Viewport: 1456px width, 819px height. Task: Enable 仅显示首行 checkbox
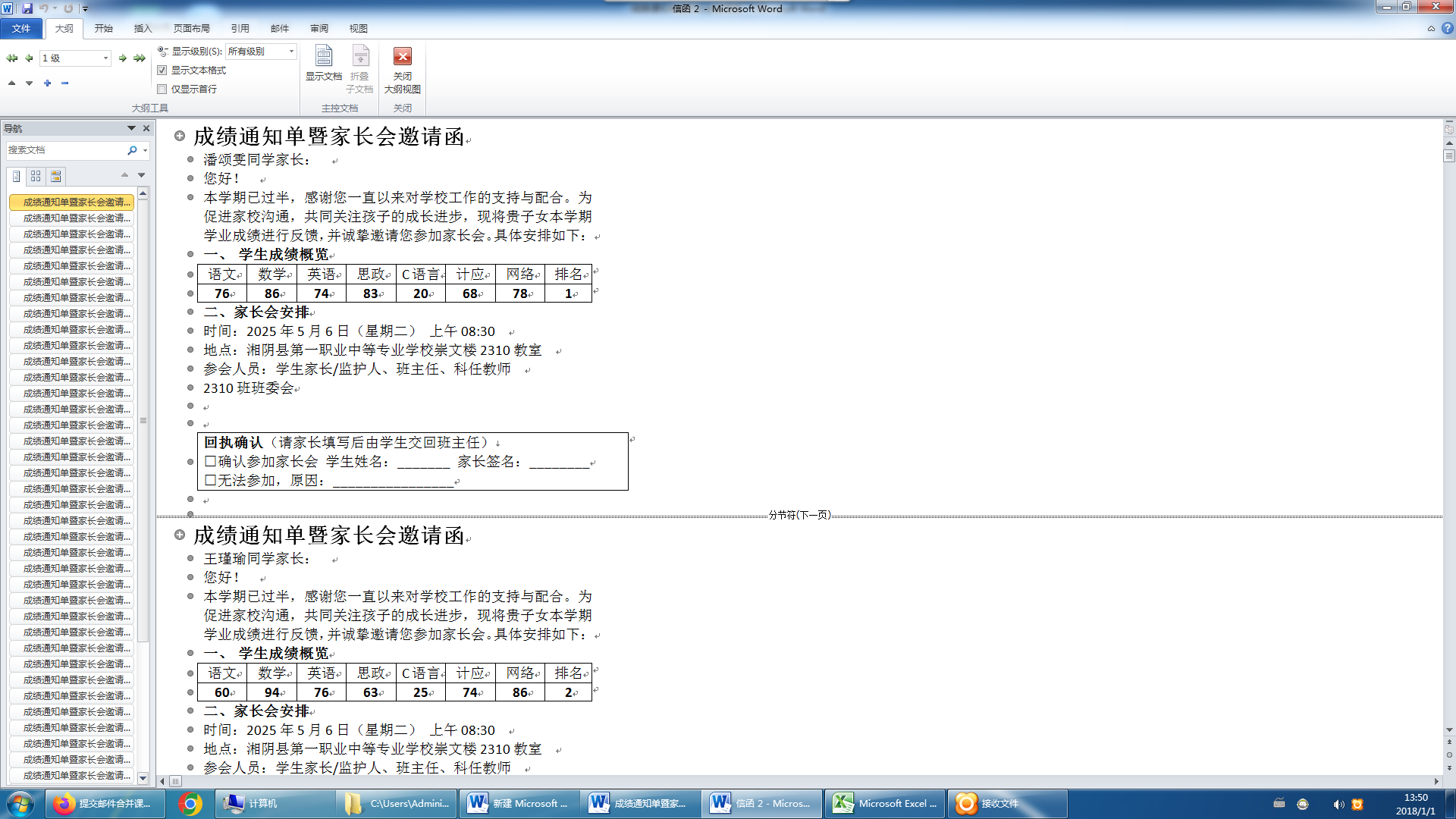(162, 89)
